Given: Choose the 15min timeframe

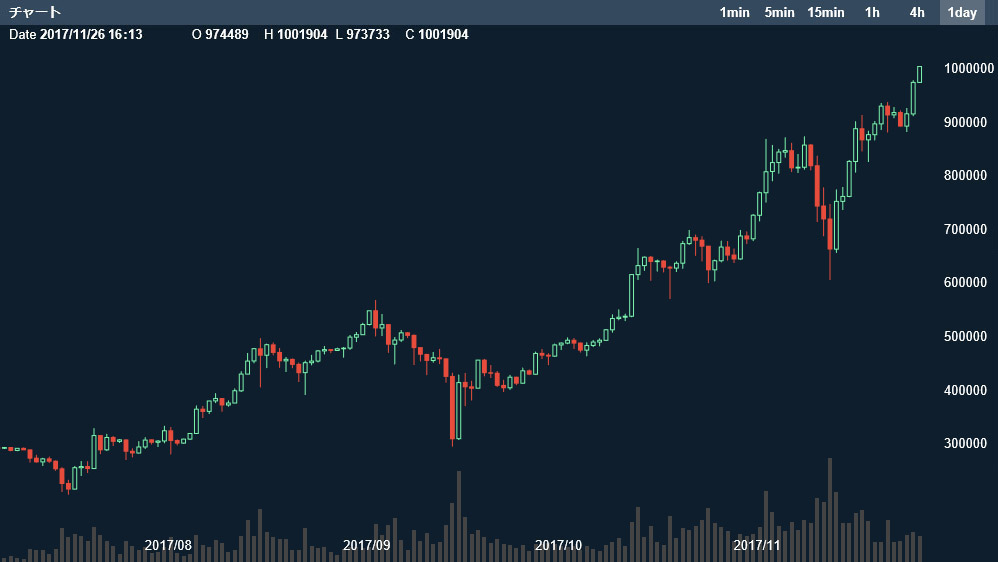Looking at the screenshot, I should 826,12.
